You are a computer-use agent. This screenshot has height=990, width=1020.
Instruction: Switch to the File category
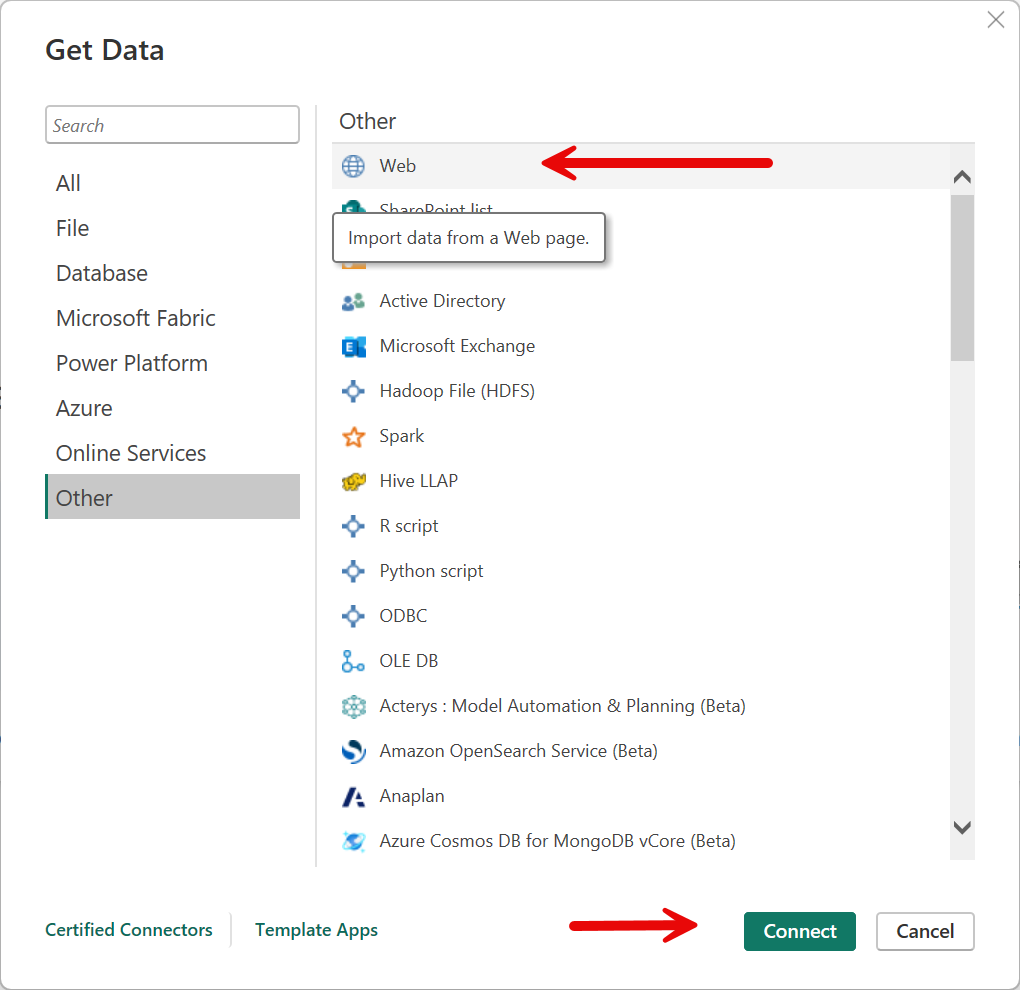(172, 228)
